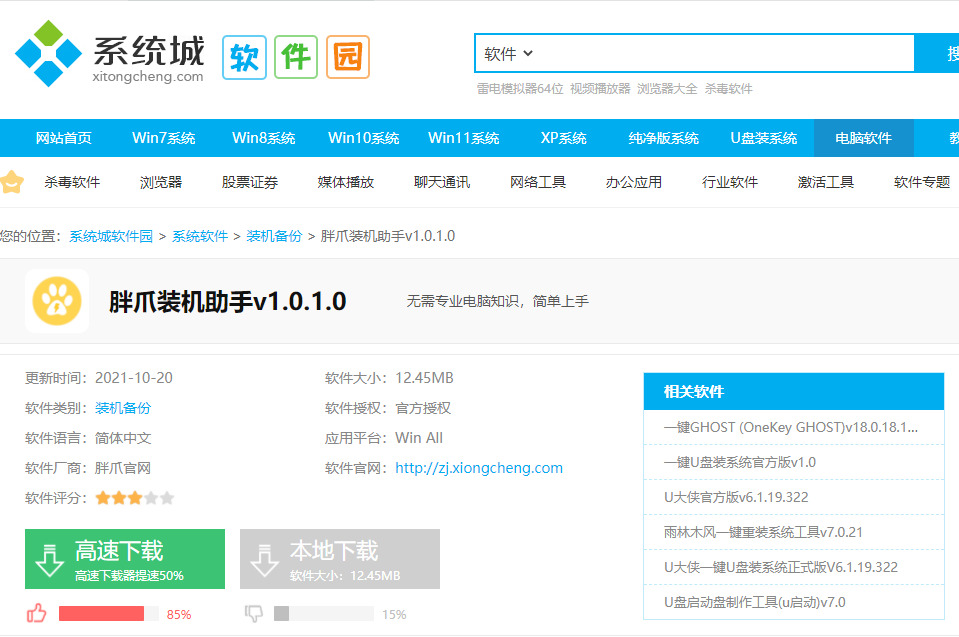The height and width of the screenshot is (637, 959).
Task: Click the green 高速下载 button
Action: [125, 559]
